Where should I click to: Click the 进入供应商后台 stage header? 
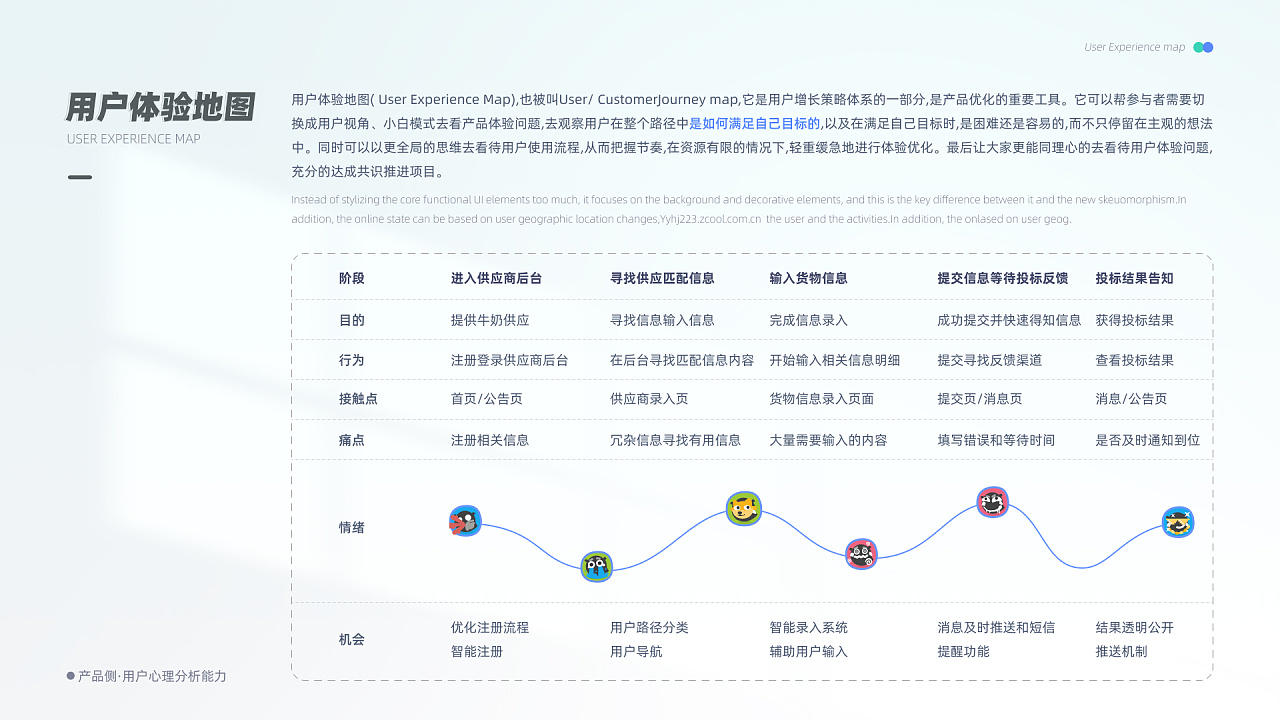[497, 279]
